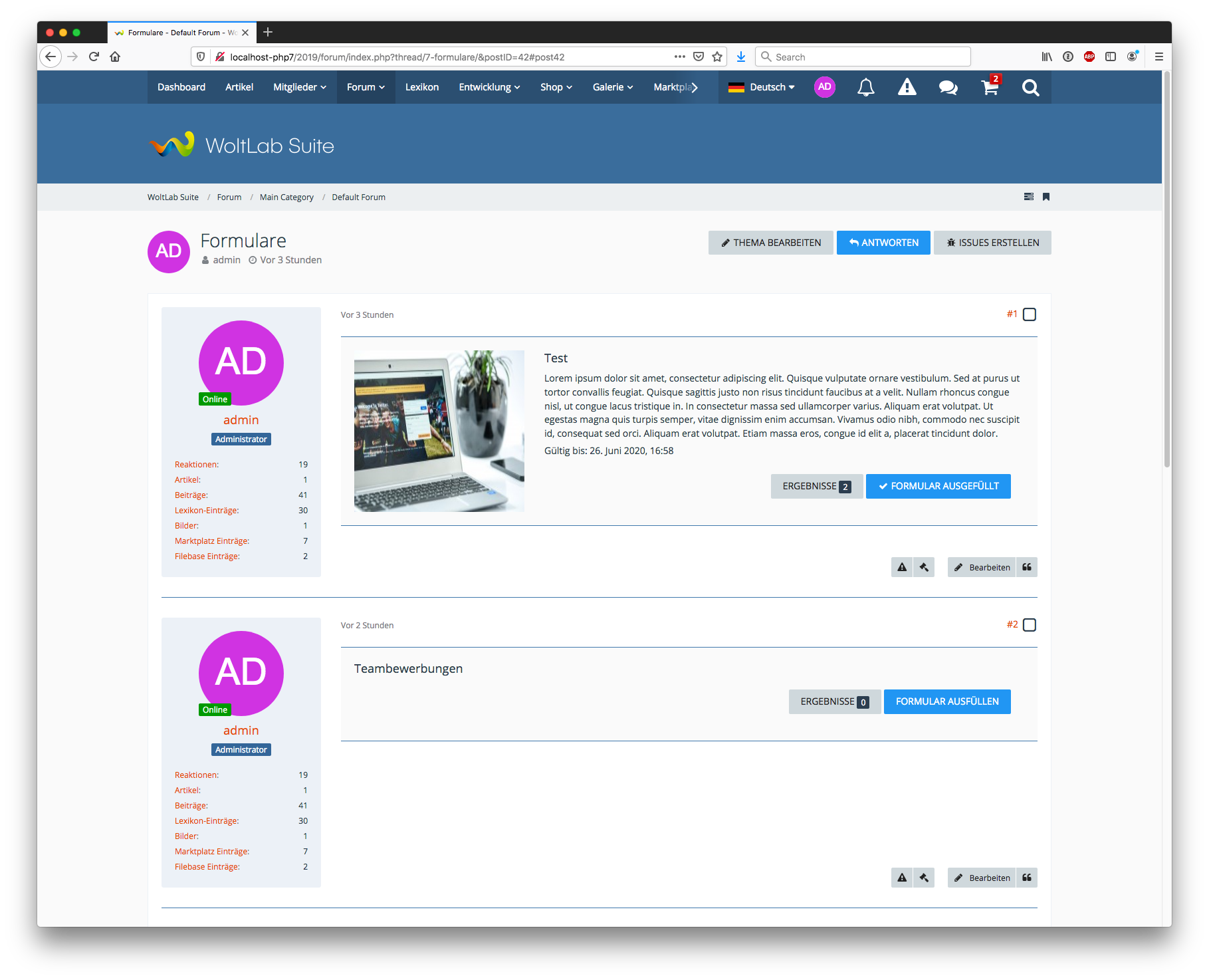Click the vertical page scrollbar
1209x980 pixels.
click(x=1166, y=266)
